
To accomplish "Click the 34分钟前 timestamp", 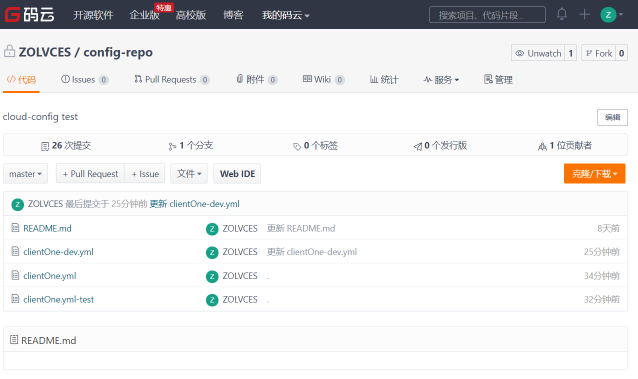I will [601, 276].
